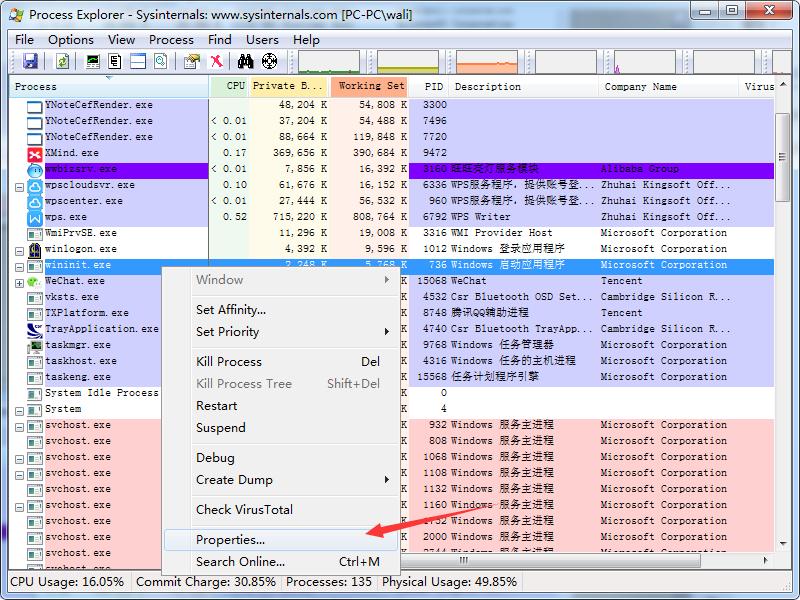Sort by the PID column header
The image size is (800, 600).
tap(429, 87)
